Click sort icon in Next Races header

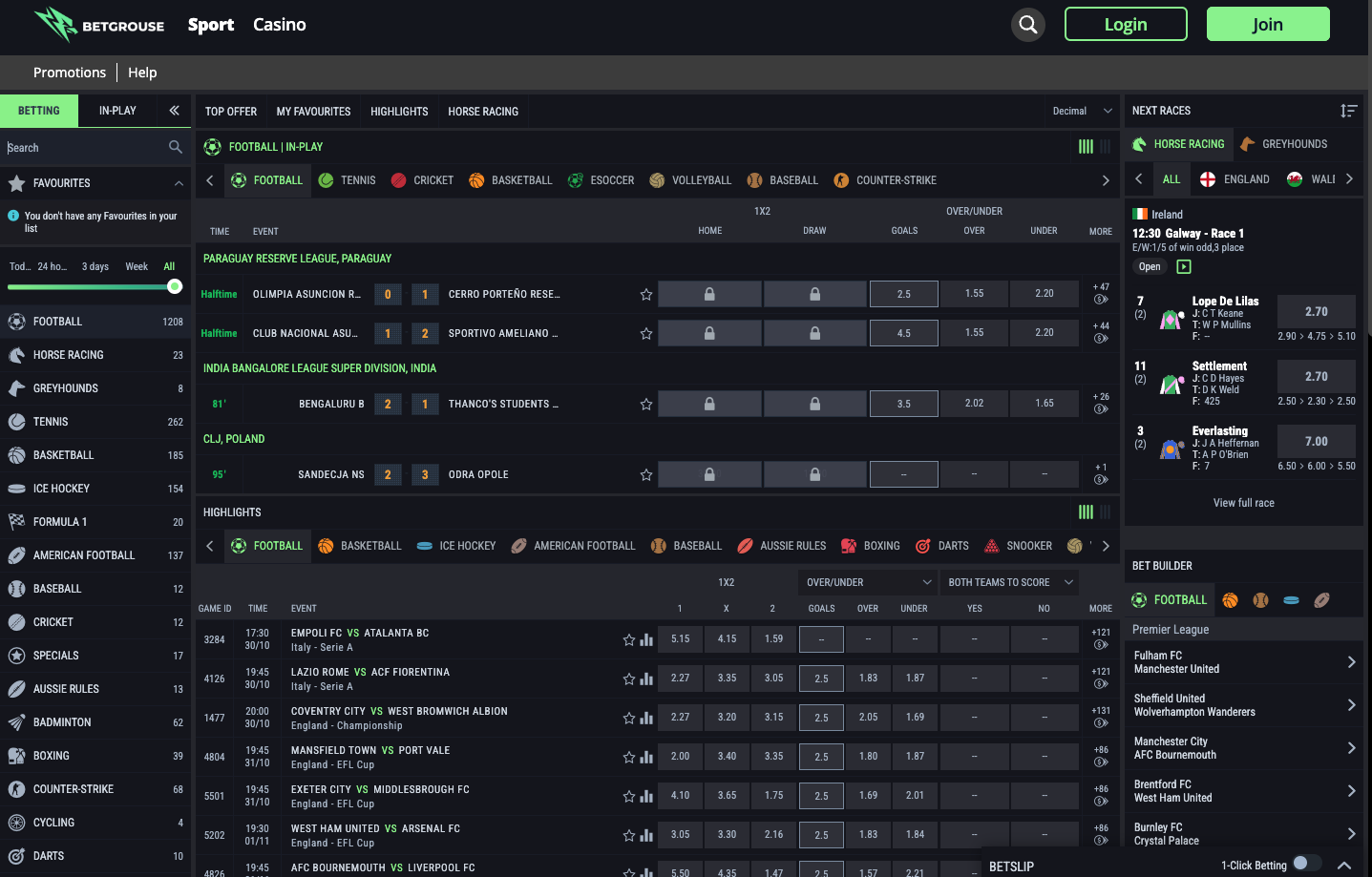tap(1348, 111)
